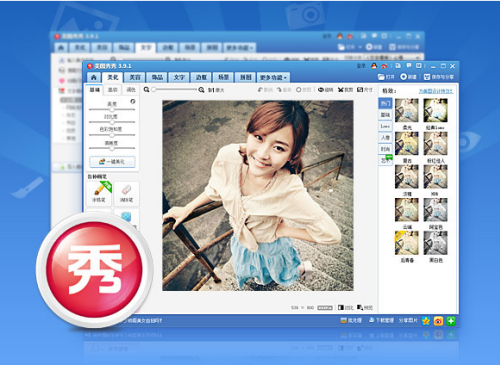
Task: Click the green plus share icon
Action: [x=451, y=321]
